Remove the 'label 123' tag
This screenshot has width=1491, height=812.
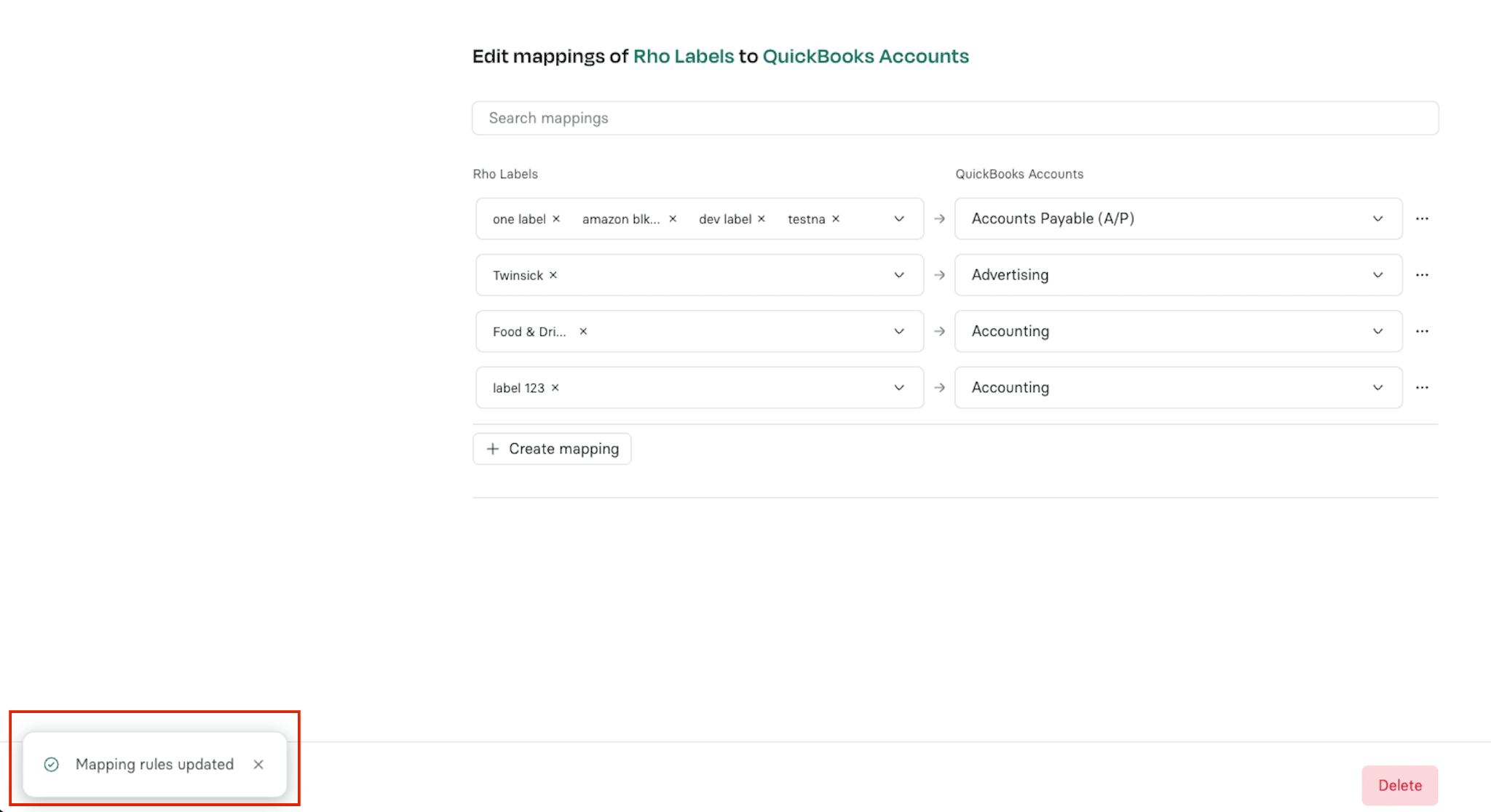pyautogui.click(x=555, y=388)
